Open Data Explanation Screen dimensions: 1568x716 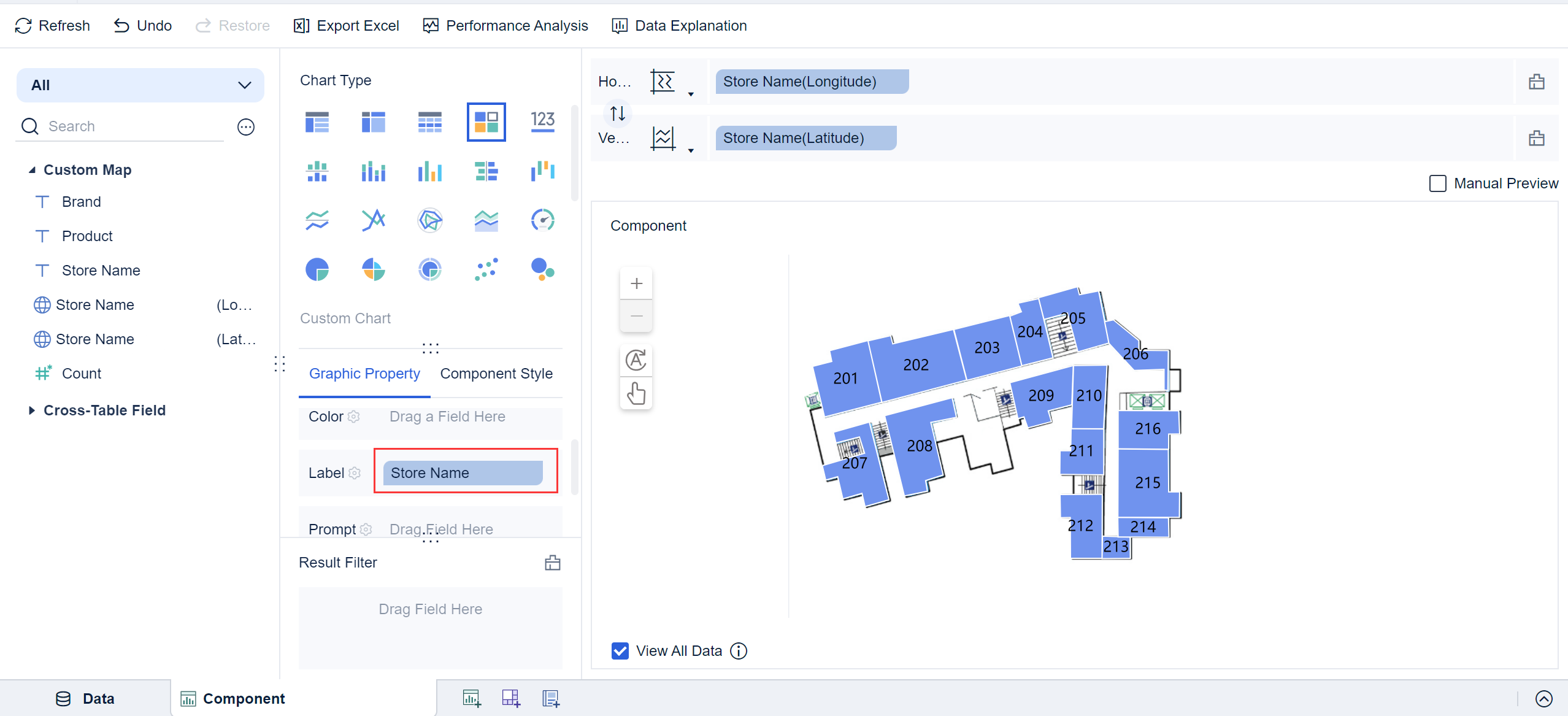coord(680,26)
